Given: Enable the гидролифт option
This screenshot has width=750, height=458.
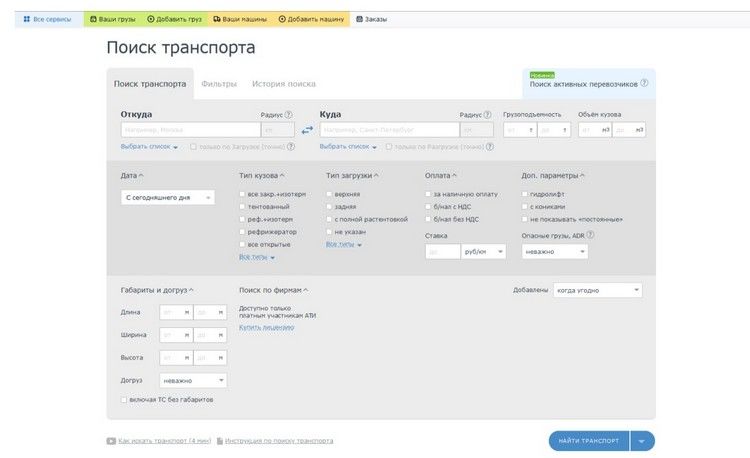Looking at the screenshot, I should point(525,193).
